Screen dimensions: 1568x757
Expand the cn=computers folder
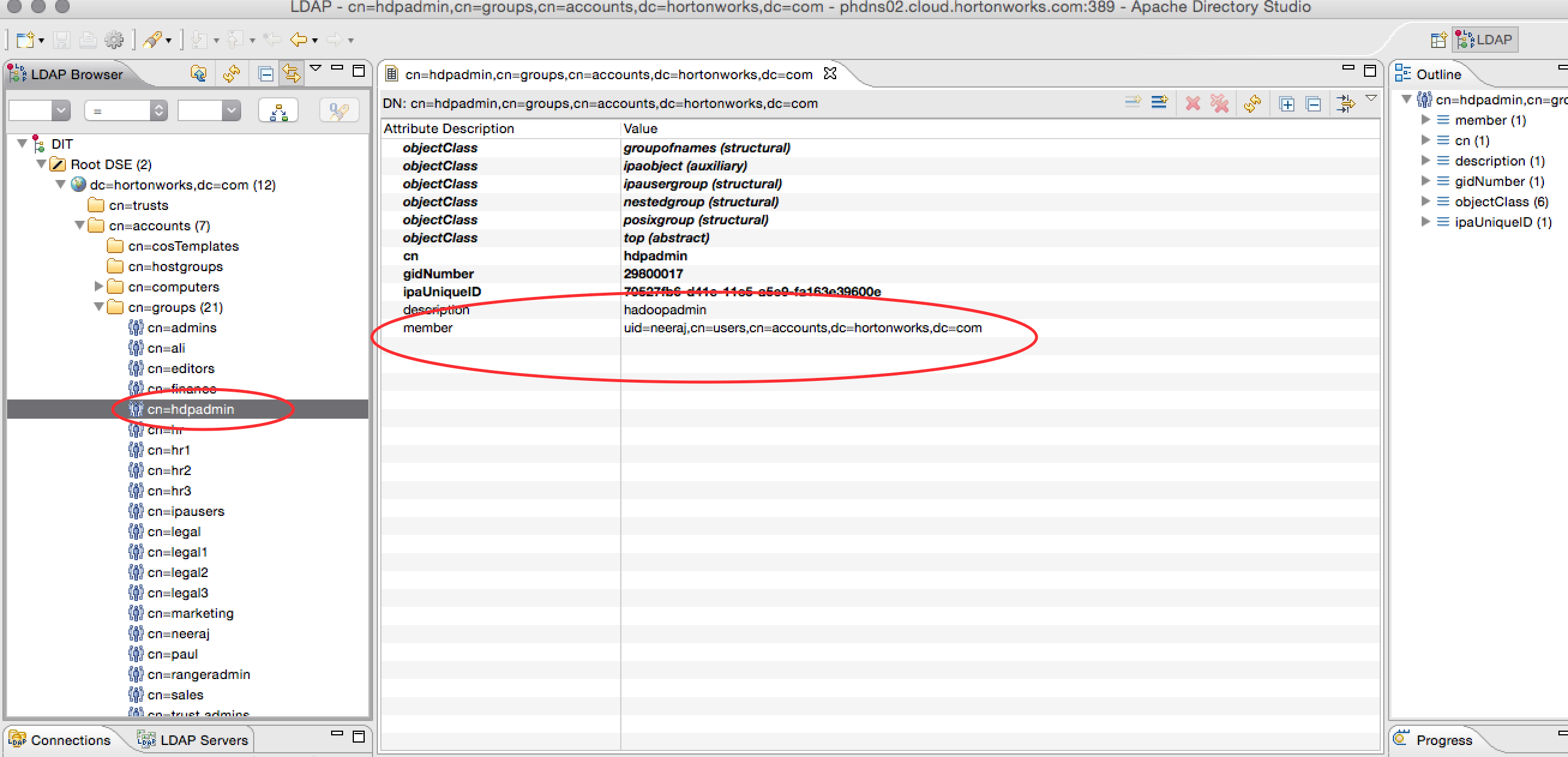pos(99,287)
